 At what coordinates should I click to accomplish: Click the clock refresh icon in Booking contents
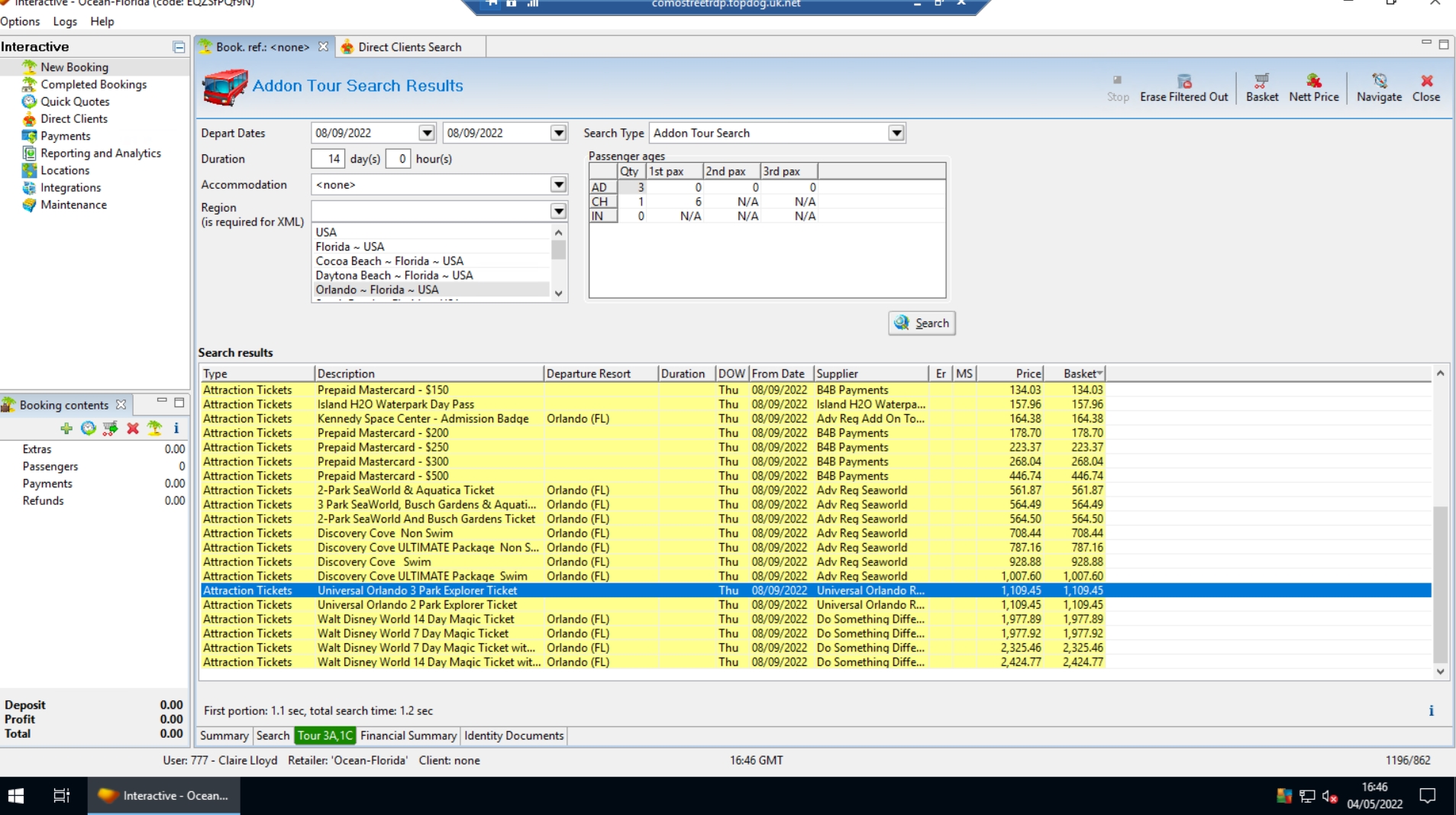89,429
